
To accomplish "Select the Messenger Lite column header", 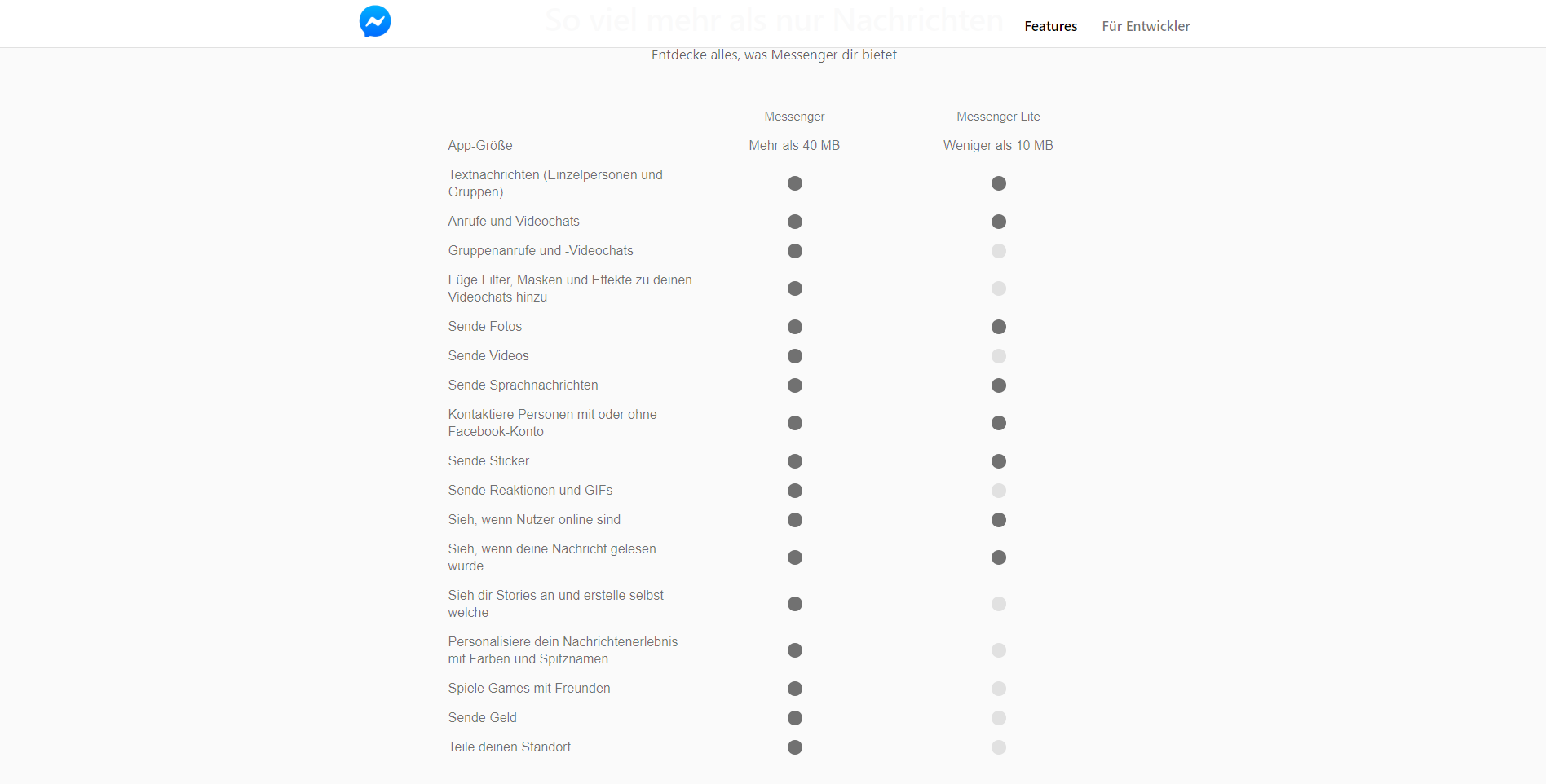I will [998, 117].
